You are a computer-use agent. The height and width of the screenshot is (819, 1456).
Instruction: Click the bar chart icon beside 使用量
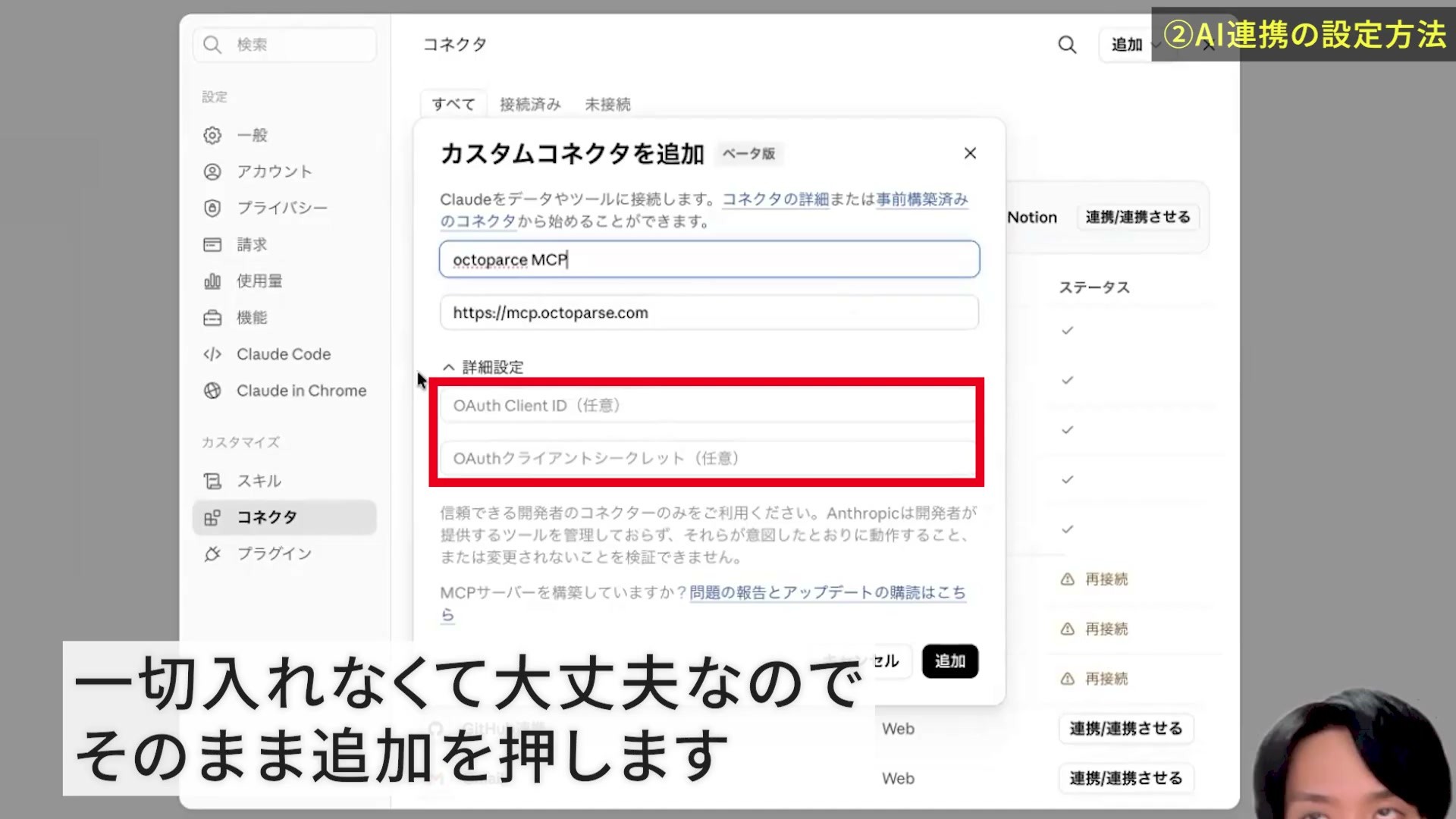tap(212, 281)
